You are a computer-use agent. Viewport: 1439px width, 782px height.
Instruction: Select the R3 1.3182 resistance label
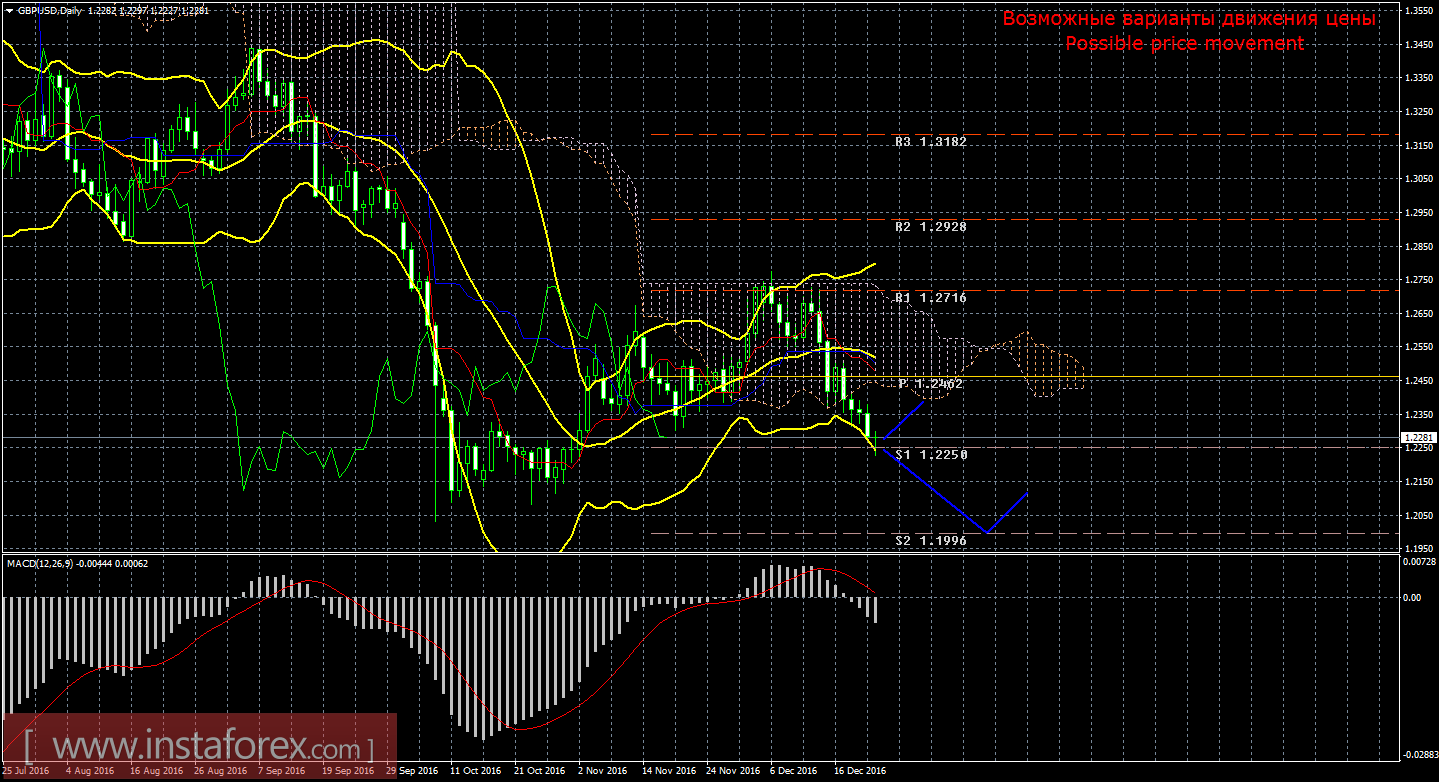click(931, 143)
